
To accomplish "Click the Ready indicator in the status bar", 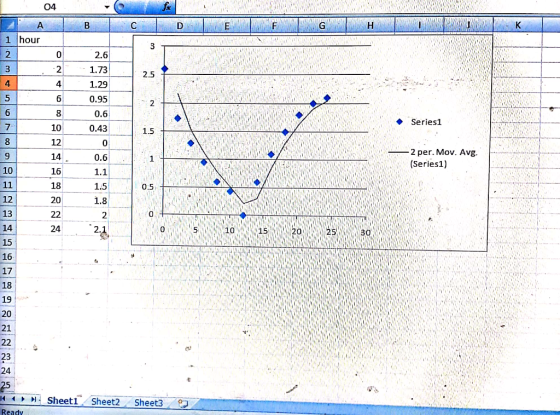I will tap(12, 412).
